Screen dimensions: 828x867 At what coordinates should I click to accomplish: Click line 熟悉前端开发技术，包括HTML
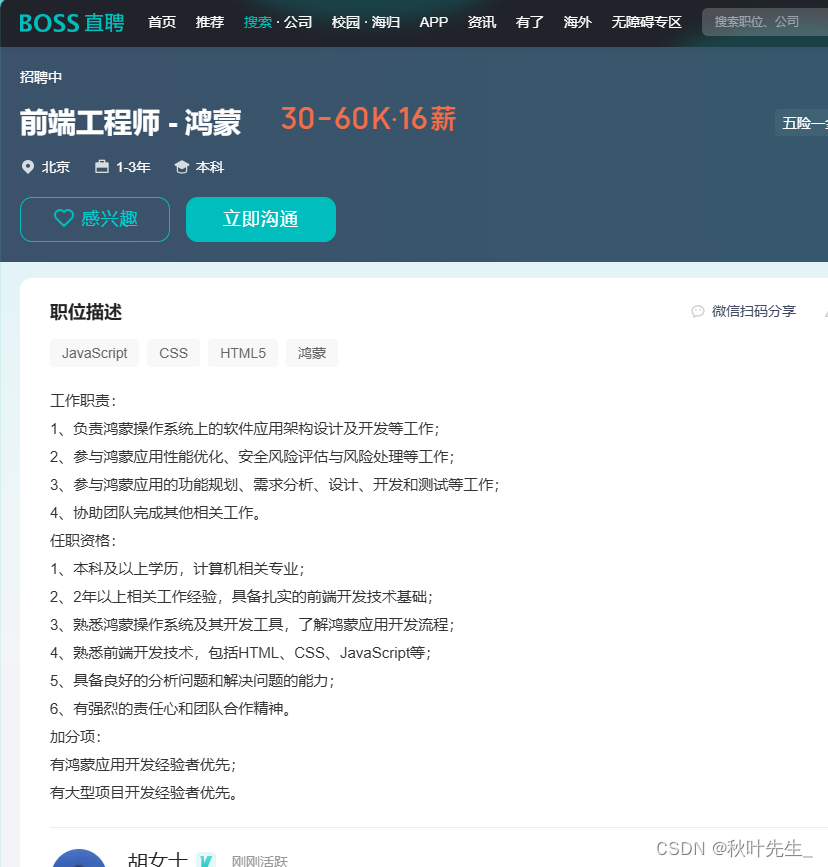pos(241,653)
